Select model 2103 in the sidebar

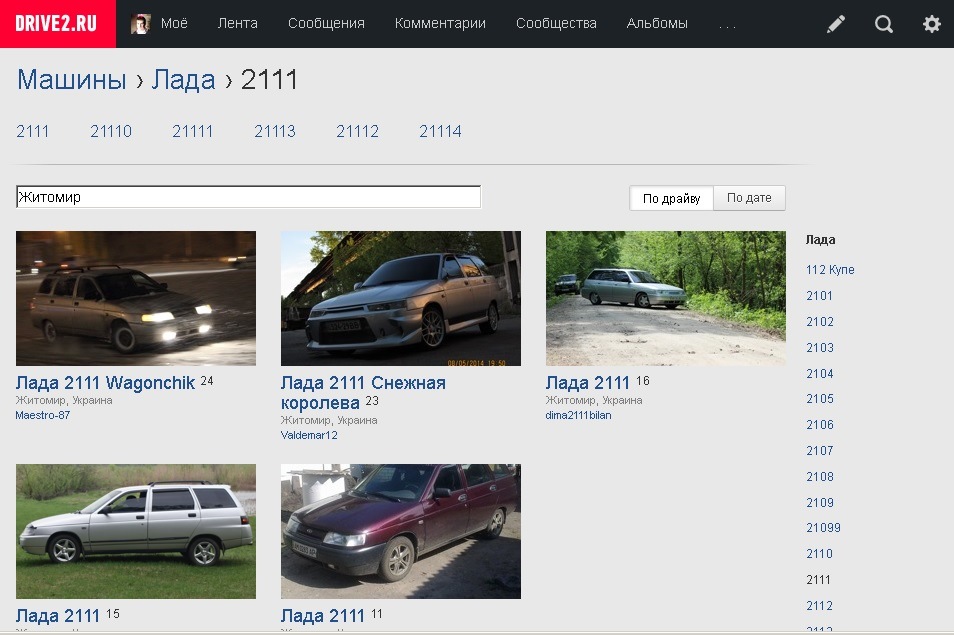pos(820,348)
